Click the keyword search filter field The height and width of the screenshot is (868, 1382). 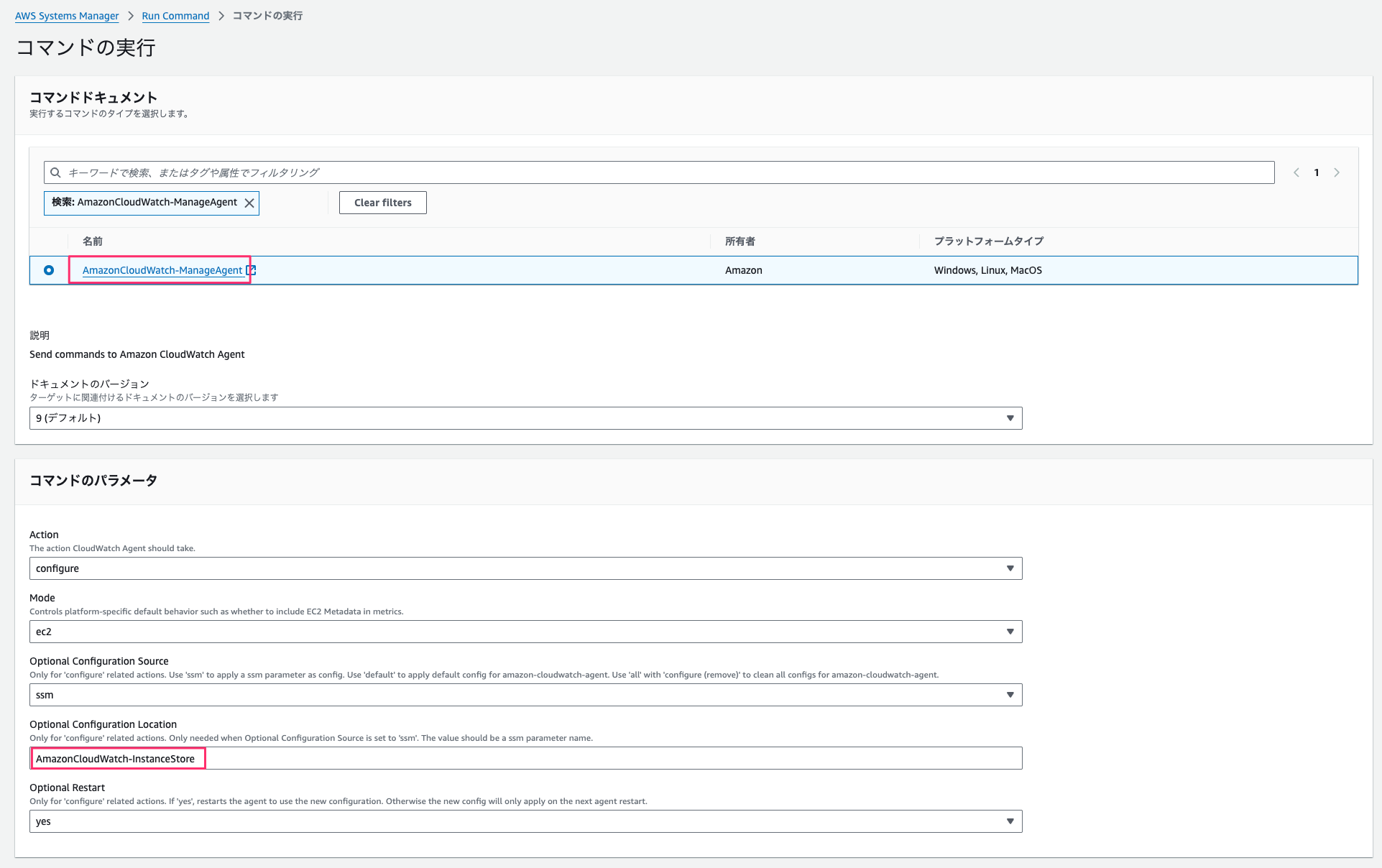click(x=659, y=172)
